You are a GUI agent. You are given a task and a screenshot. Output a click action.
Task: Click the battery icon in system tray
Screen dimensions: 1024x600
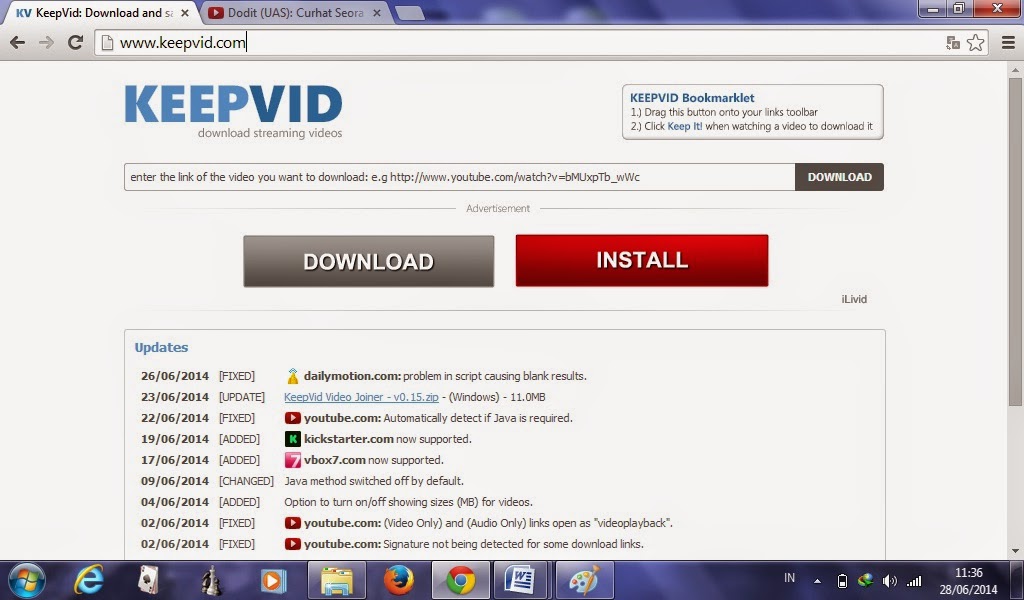(842, 580)
